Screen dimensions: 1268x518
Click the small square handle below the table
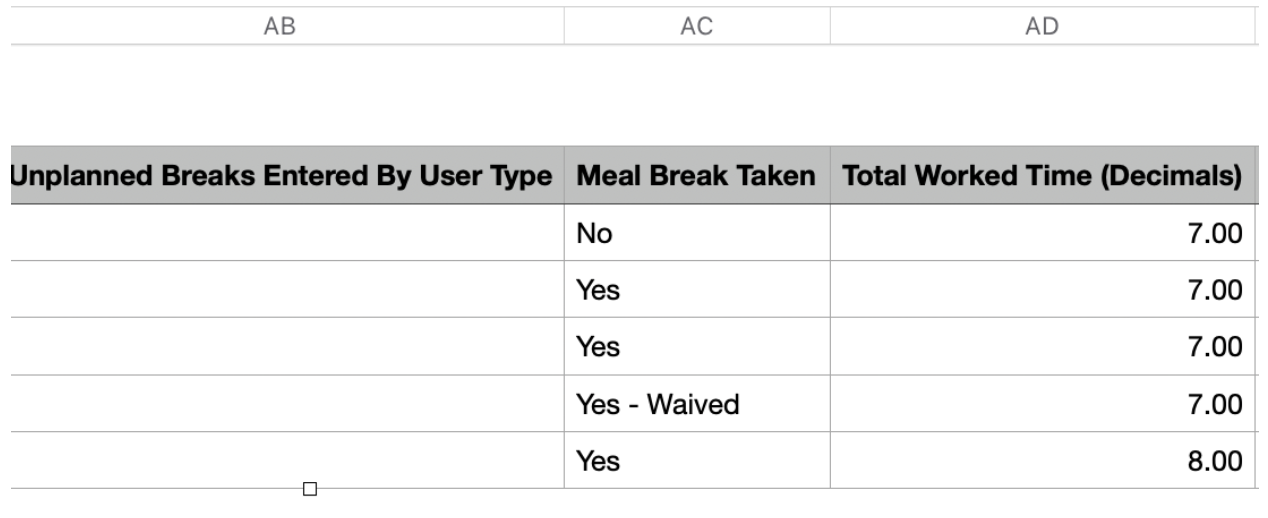[309, 489]
